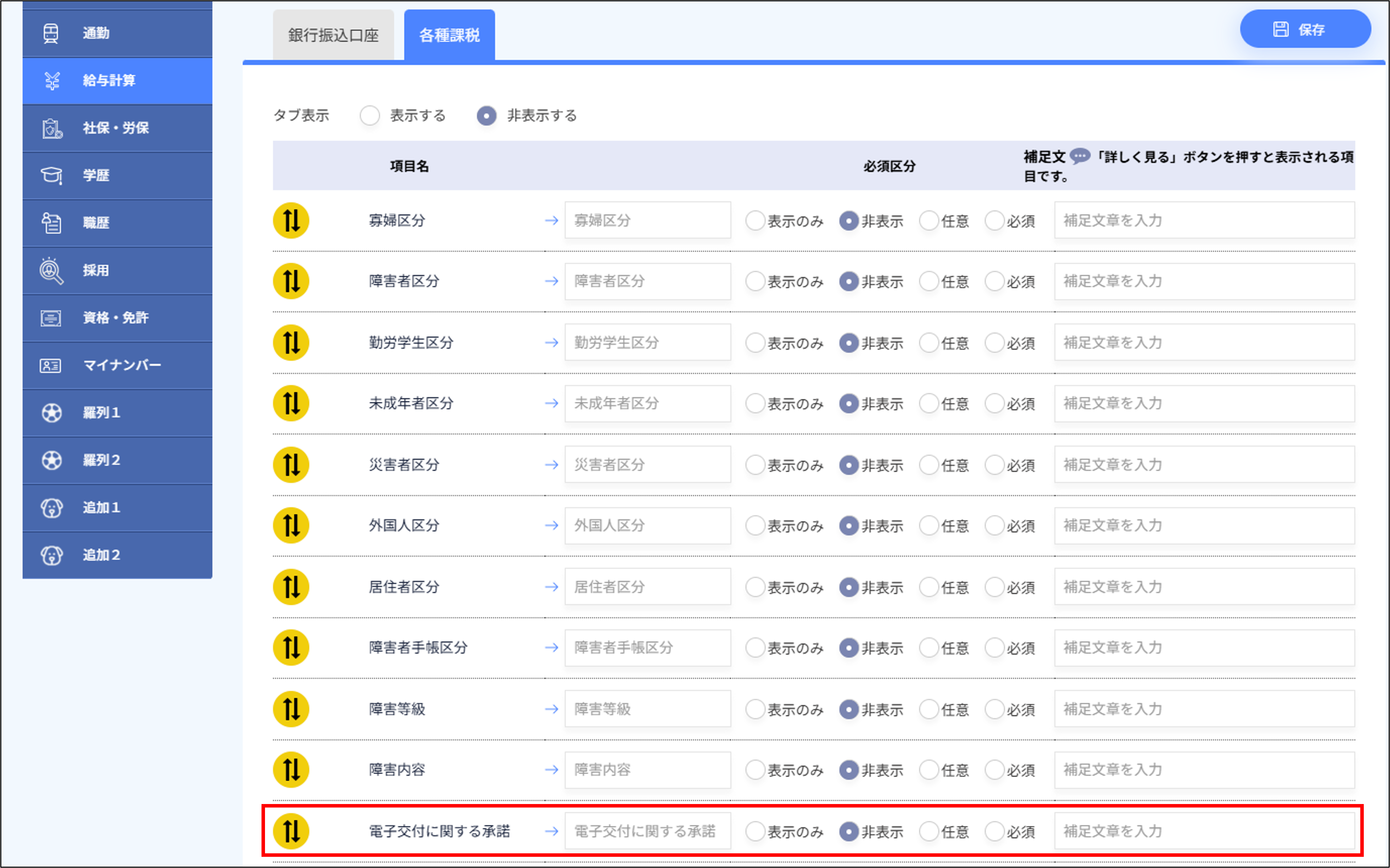This screenshot has height=868, width=1390.
Task: Click the yen icon for 給与計算
Action: [x=52, y=80]
